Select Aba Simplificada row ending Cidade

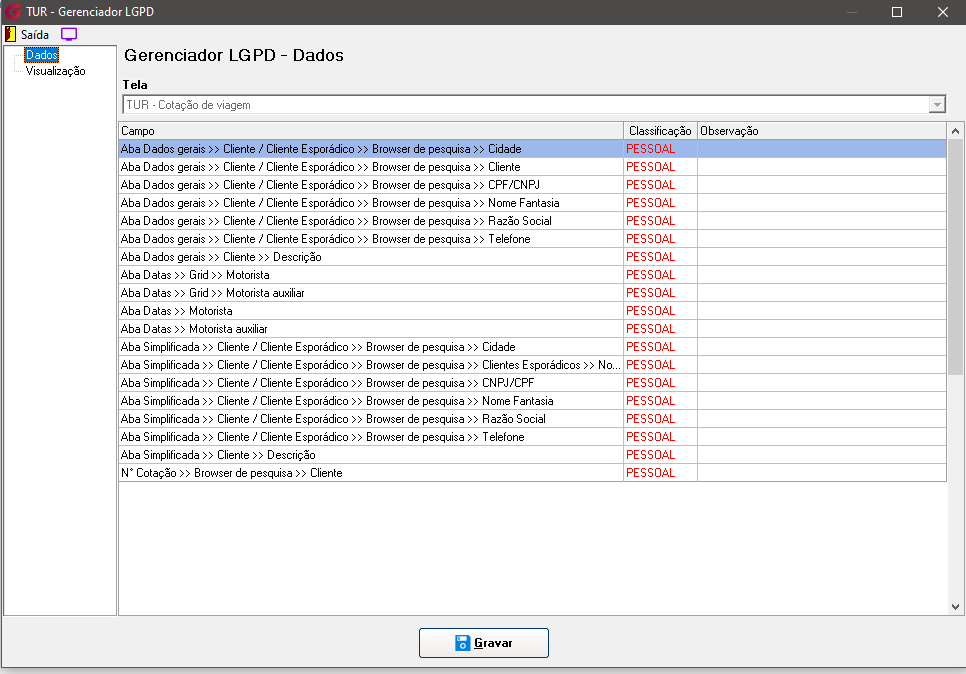coord(532,347)
